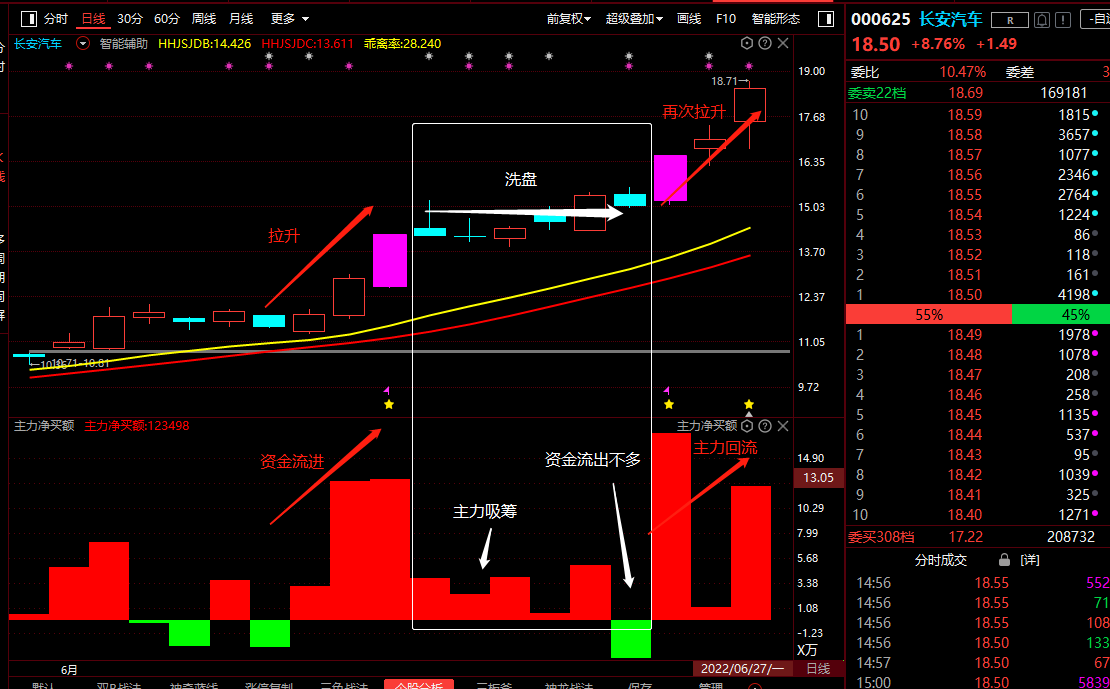Screen dimensions: 1110x689
Task: Click buy level 5 volume 1135
Action: click(1073, 414)
